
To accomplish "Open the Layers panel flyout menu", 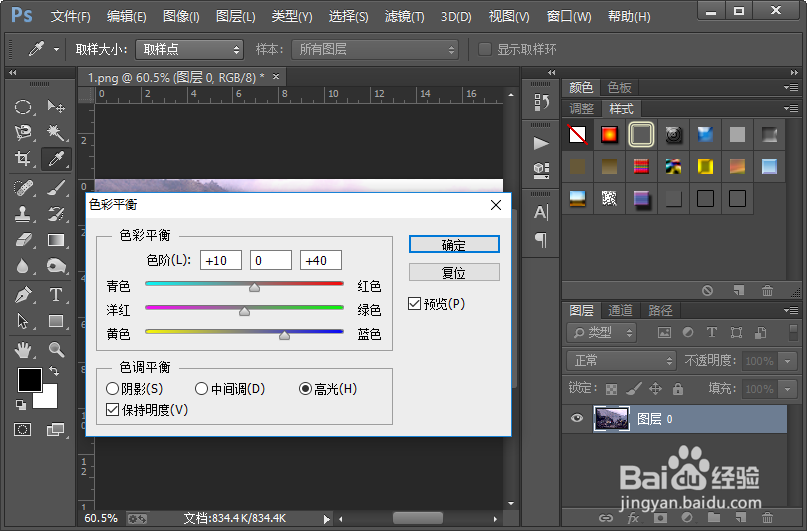I will (791, 310).
